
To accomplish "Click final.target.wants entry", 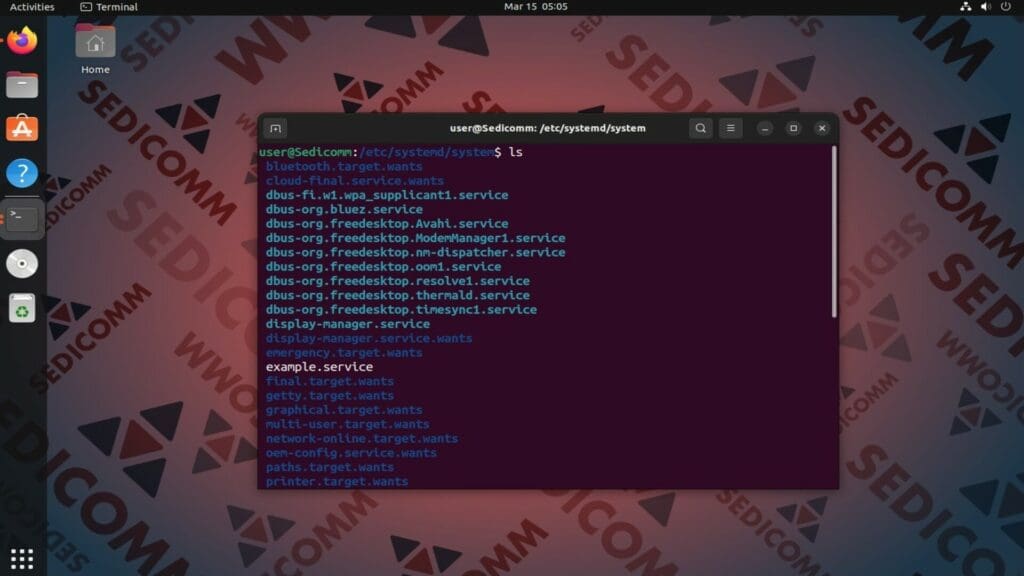I will click(330, 381).
